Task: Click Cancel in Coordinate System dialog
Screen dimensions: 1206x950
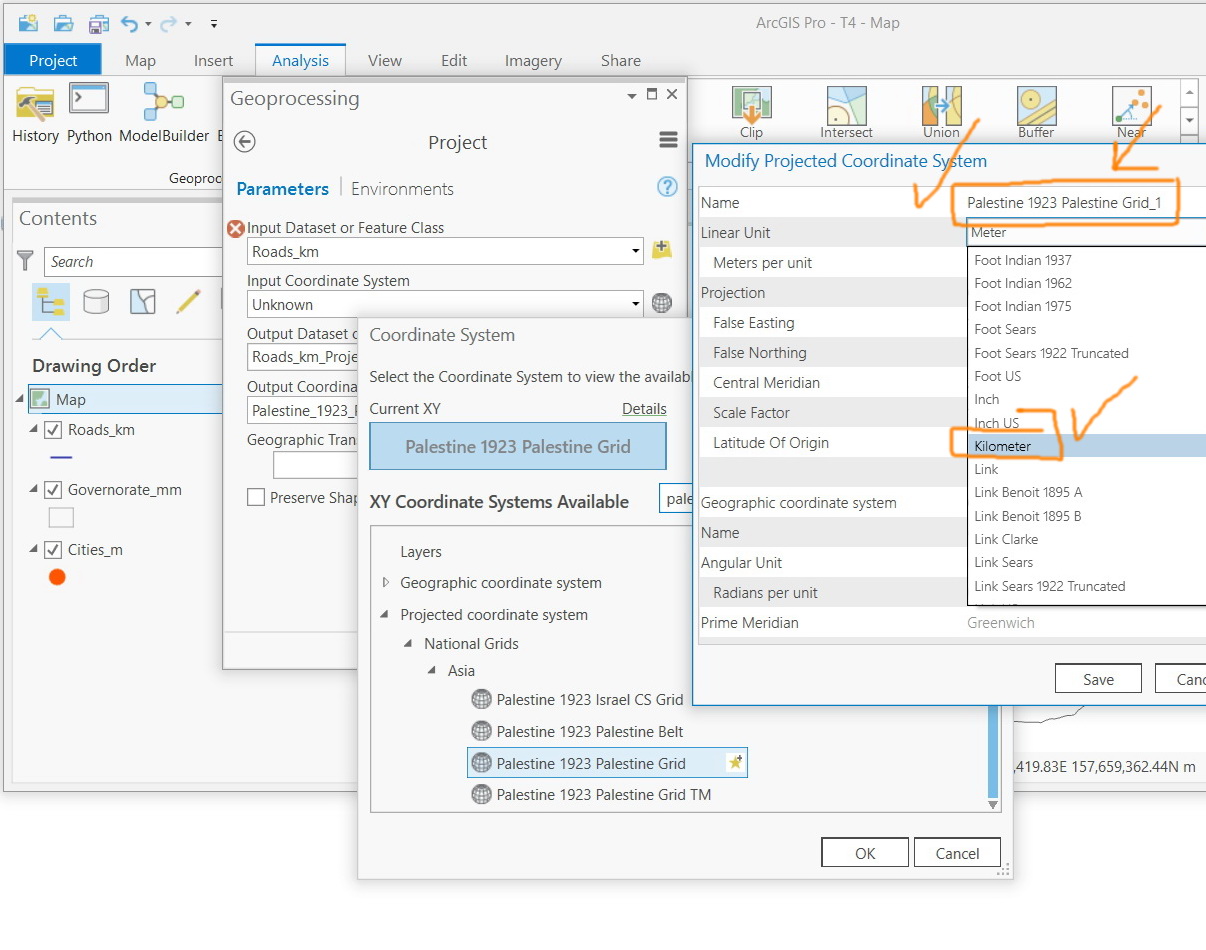Action: click(x=957, y=853)
